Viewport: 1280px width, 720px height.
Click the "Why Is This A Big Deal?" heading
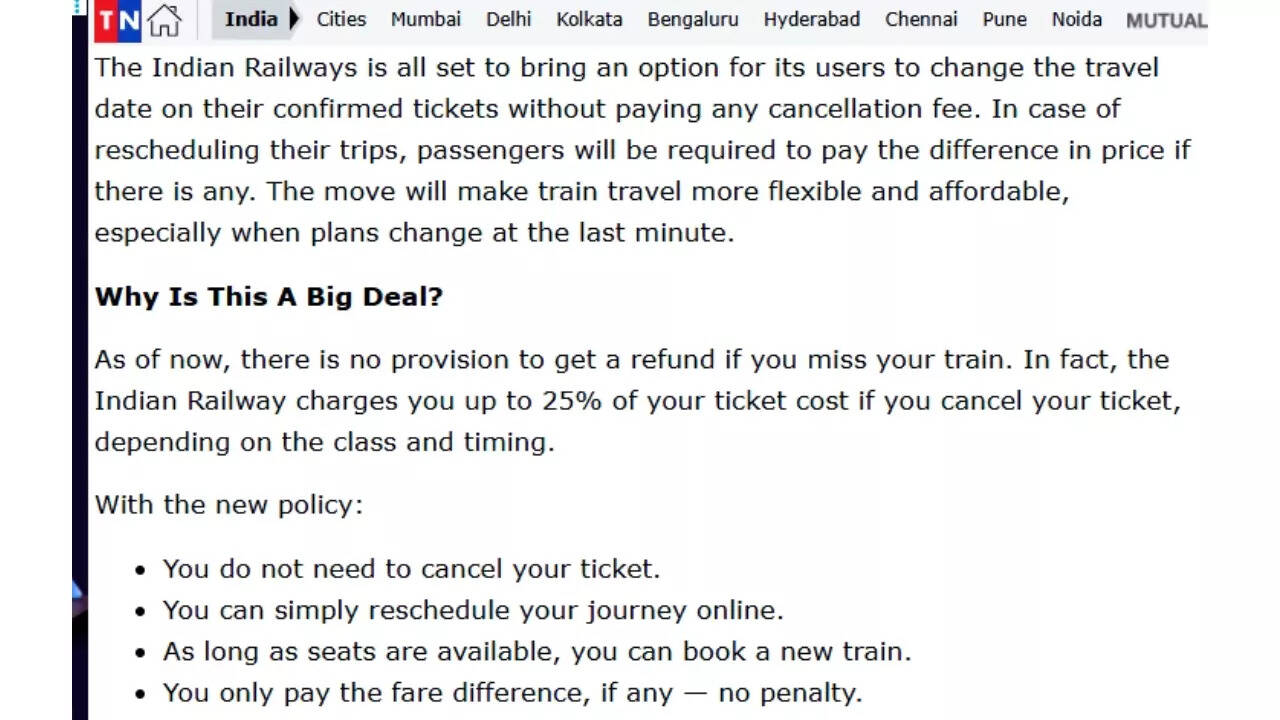[268, 297]
